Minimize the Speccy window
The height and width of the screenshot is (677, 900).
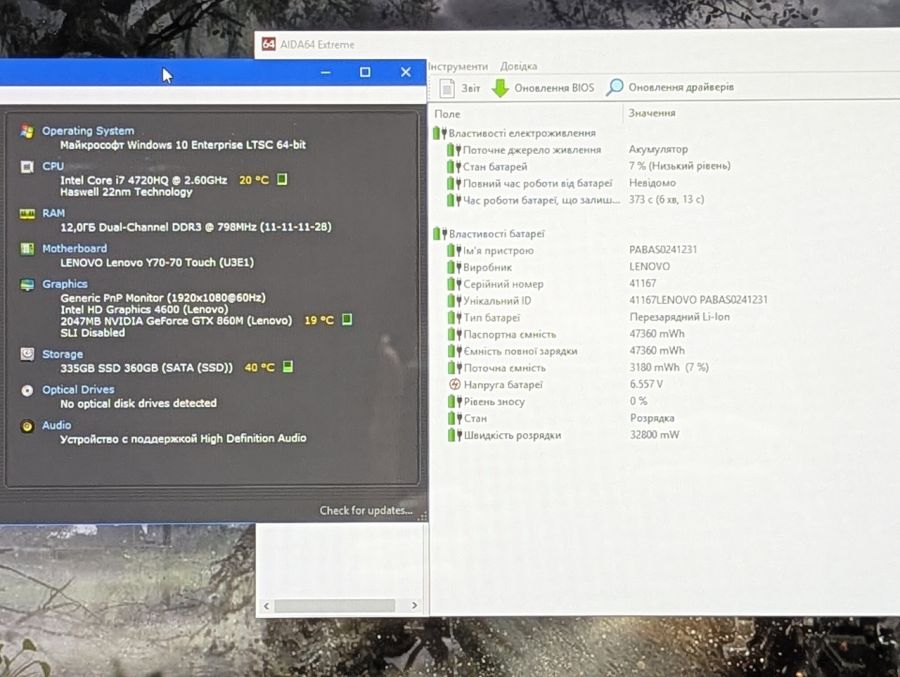tap(325, 73)
